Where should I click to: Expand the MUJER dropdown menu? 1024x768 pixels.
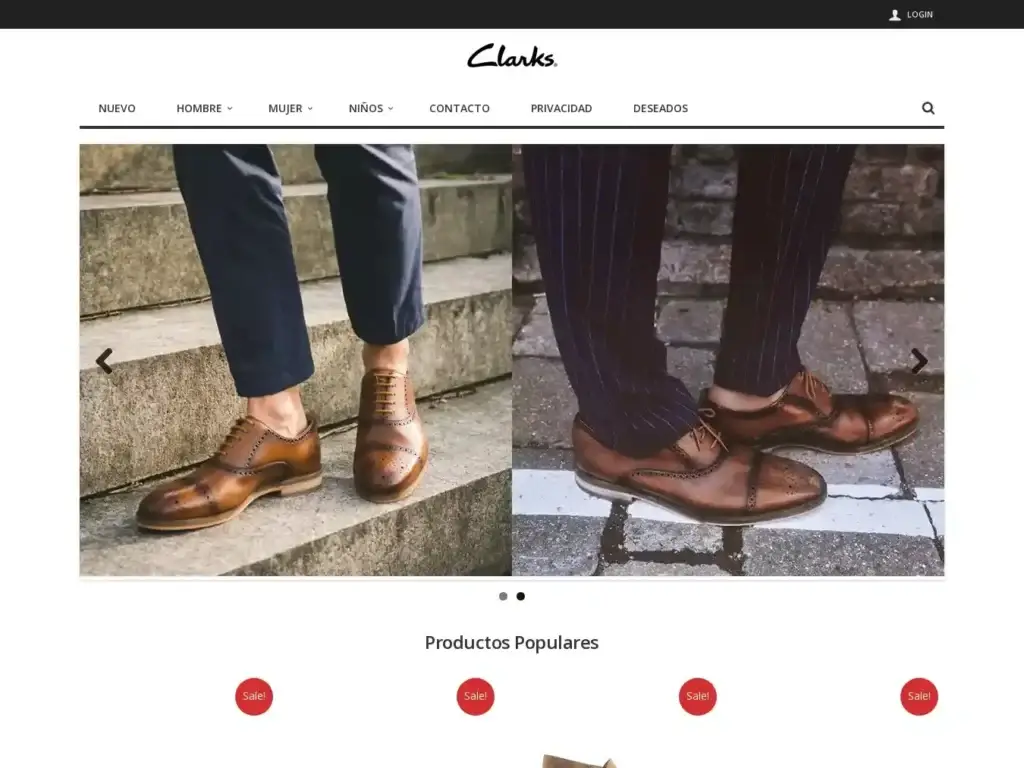290,108
